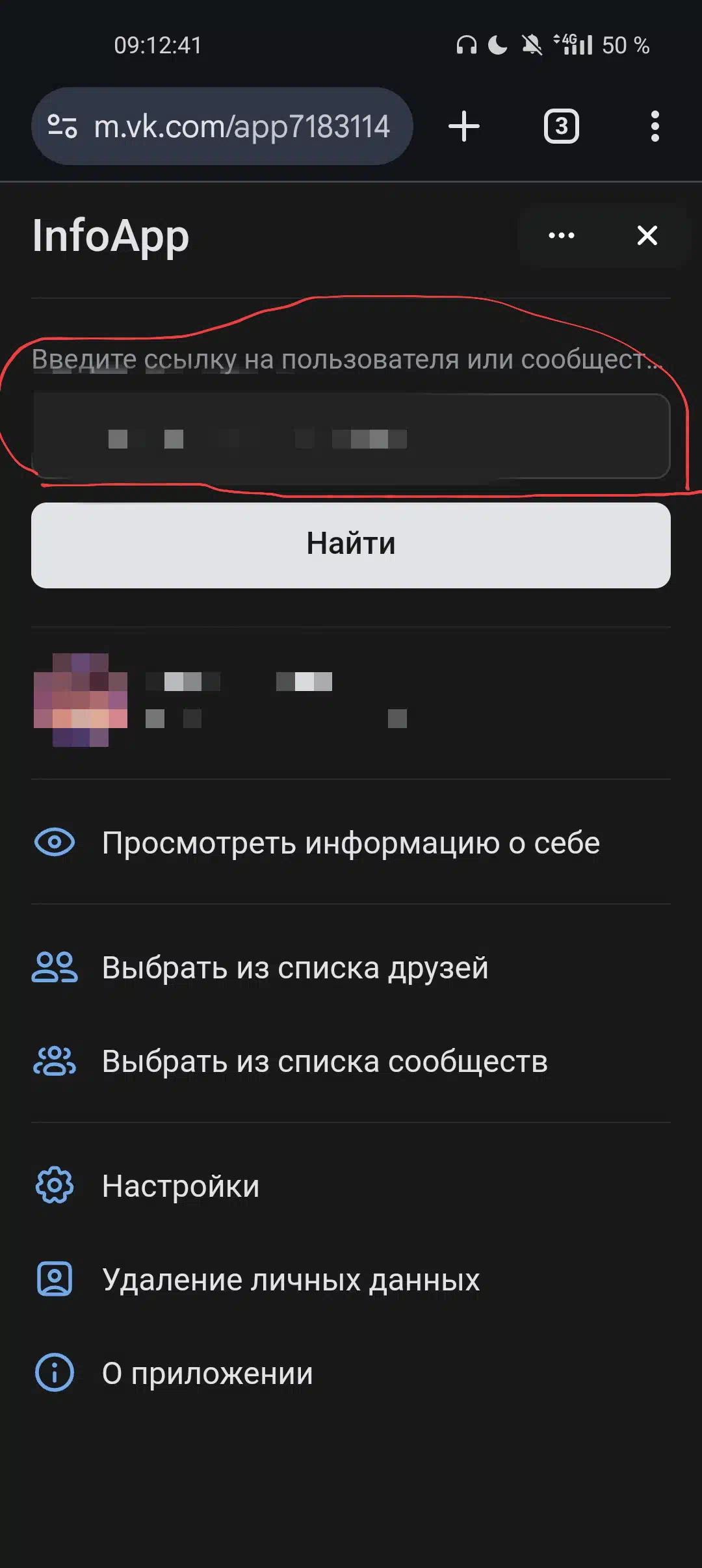The image size is (702, 1568).
Task: Open a new browser tab with plus icon
Action: 463,126
